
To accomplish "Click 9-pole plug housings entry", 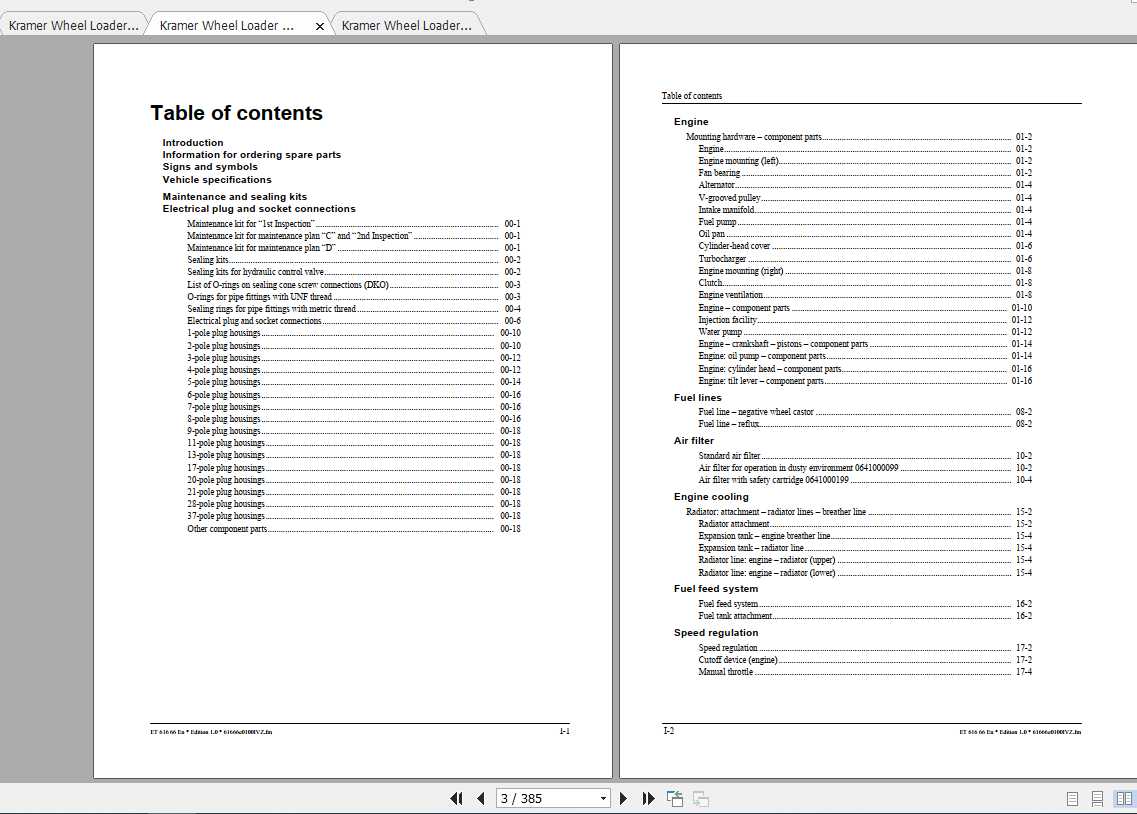I will pyautogui.click(x=353, y=431).
